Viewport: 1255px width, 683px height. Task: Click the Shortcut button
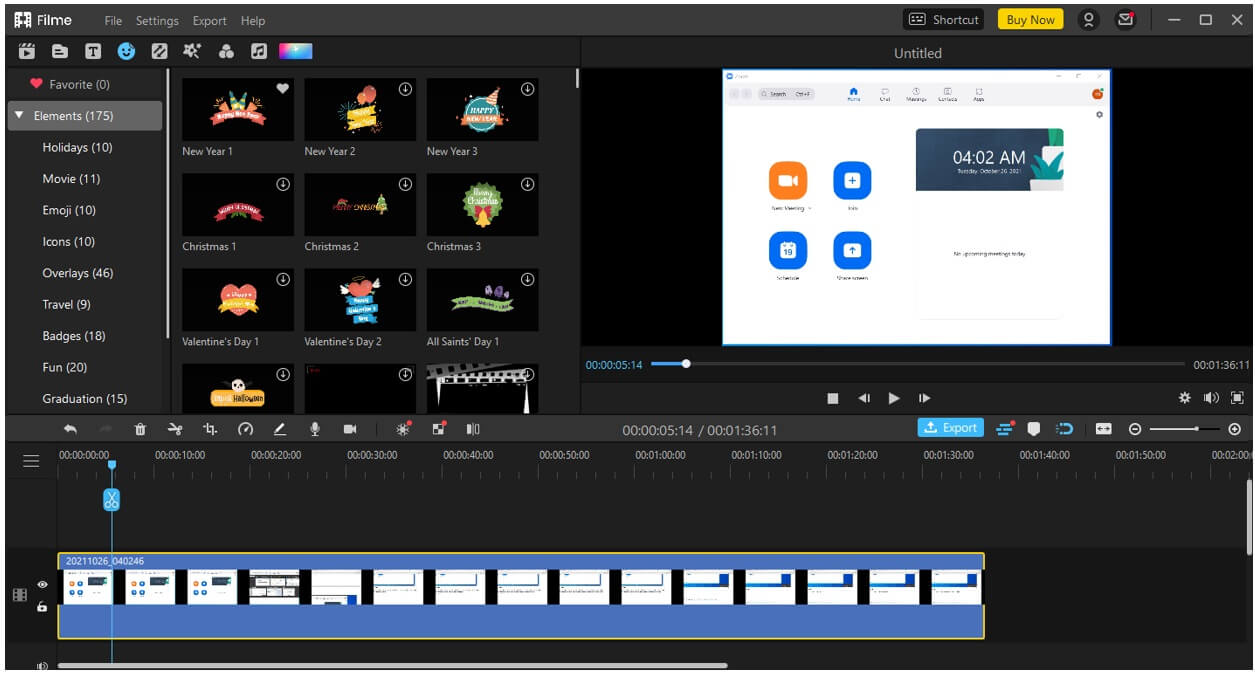[943, 19]
